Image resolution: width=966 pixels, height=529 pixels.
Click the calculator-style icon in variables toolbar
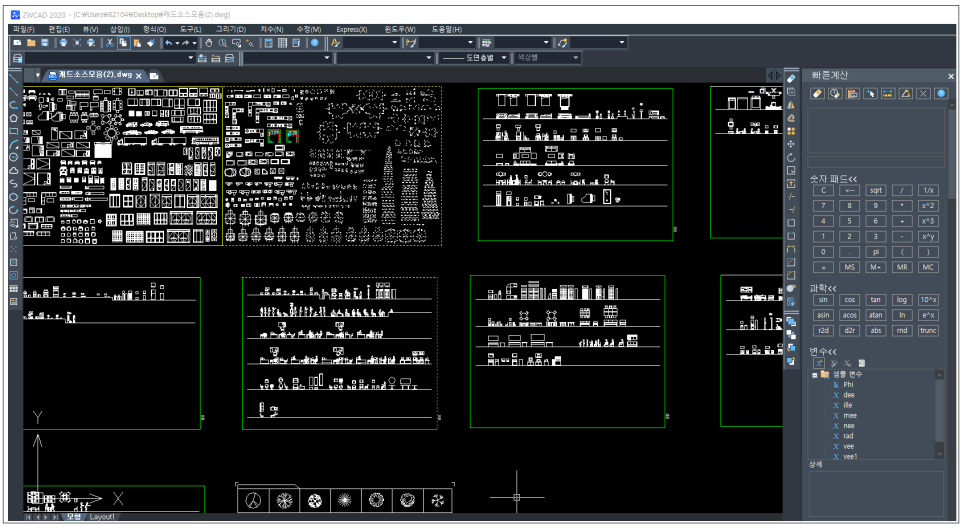pyautogui.click(x=862, y=363)
